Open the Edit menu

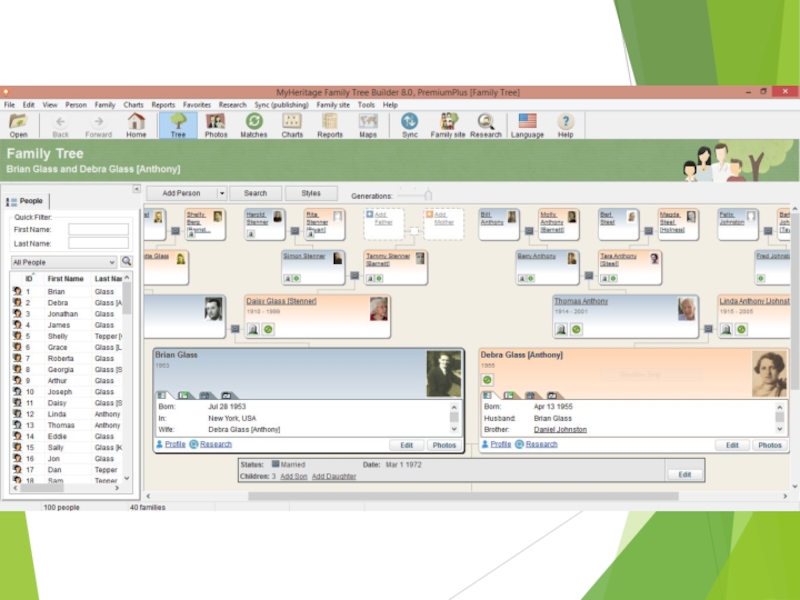tap(29, 105)
